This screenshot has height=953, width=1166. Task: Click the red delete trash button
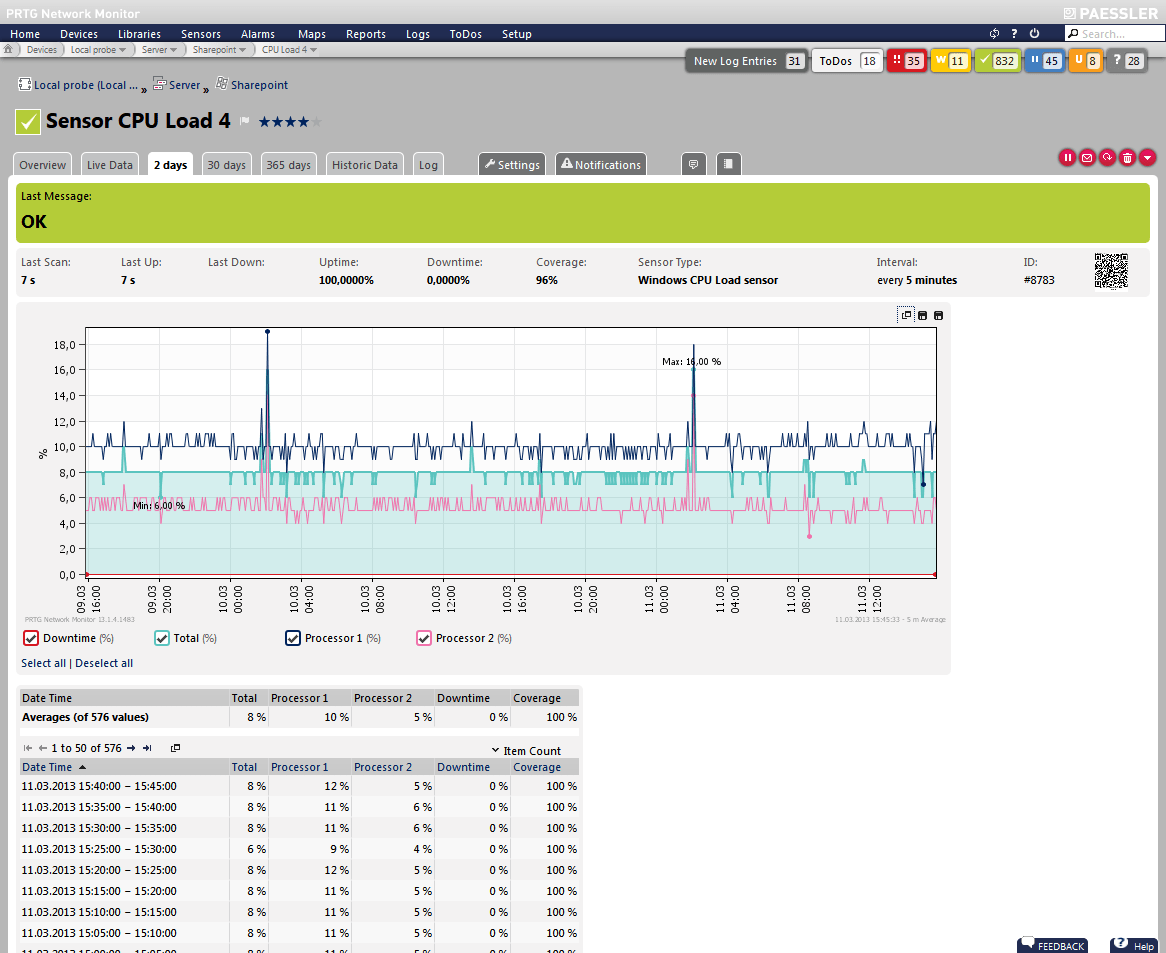pyautogui.click(x=1127, y=157)
